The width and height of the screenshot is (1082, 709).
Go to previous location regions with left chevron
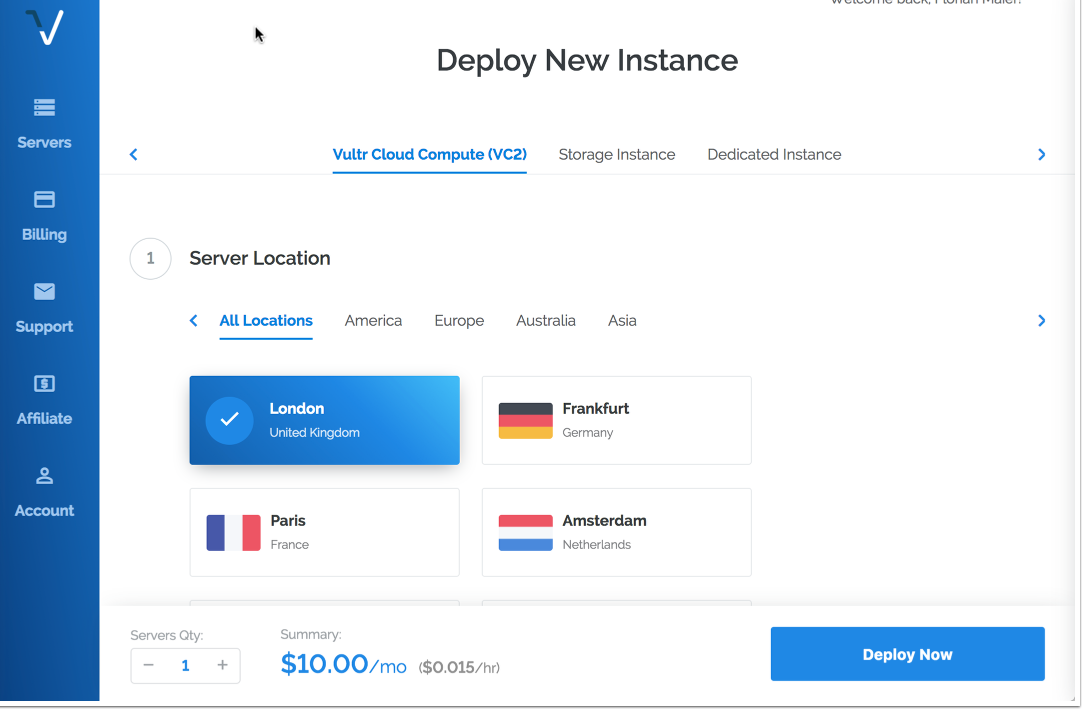tap(194, 320)
